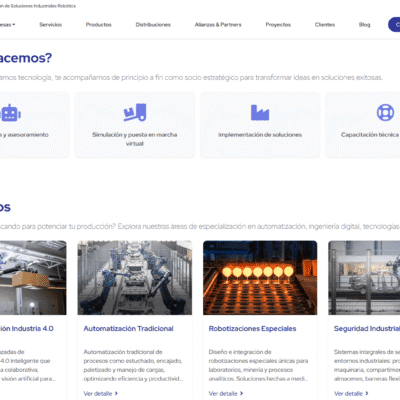Open Ver detalle for Seguridad Industrial
The image size is (400, 400).
(351, 394)
